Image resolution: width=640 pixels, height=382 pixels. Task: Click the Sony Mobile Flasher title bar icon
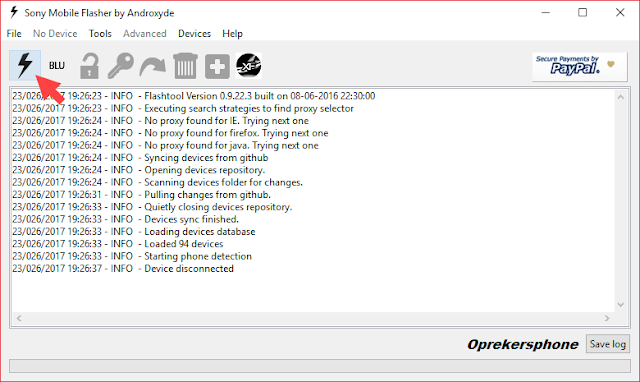(x=14, y=13)
